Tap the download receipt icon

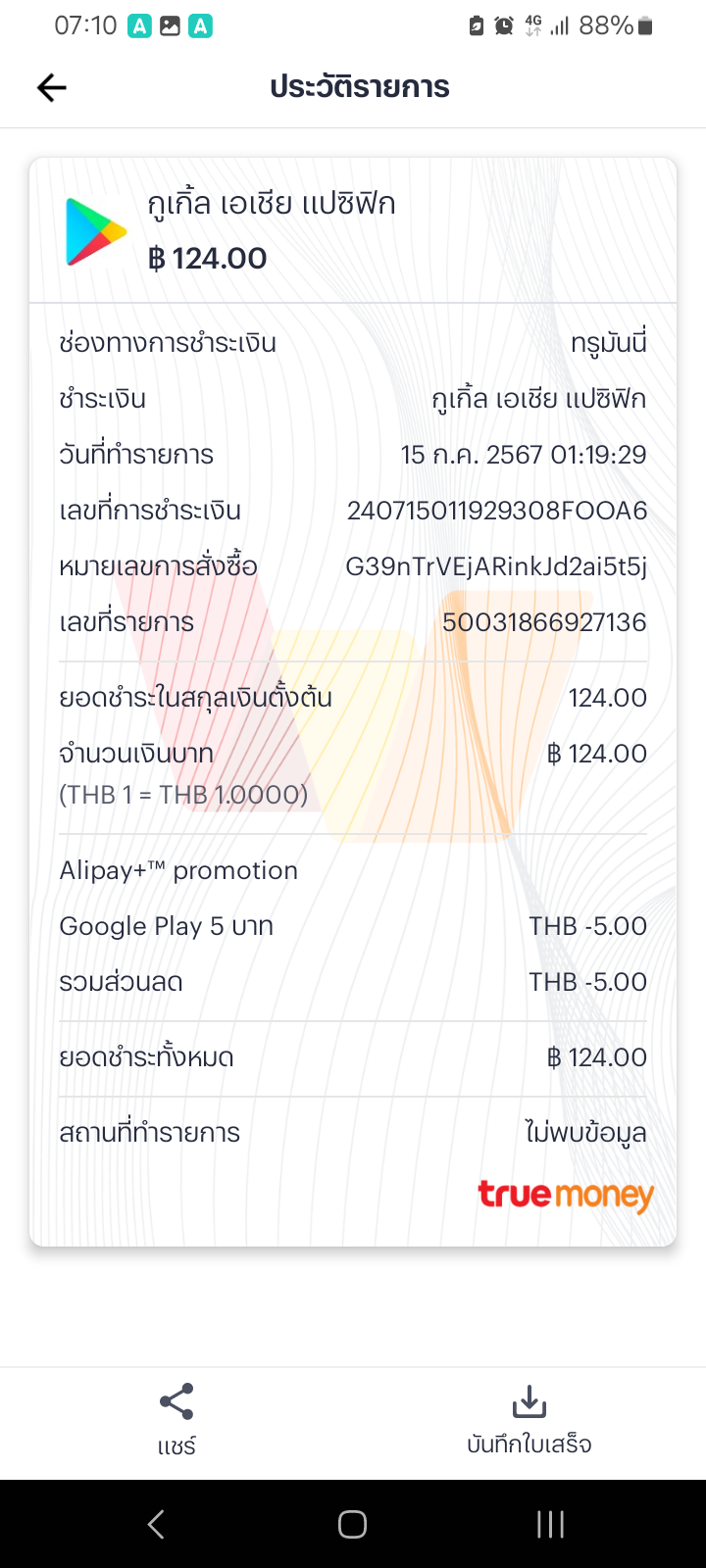pos(529,1401)
